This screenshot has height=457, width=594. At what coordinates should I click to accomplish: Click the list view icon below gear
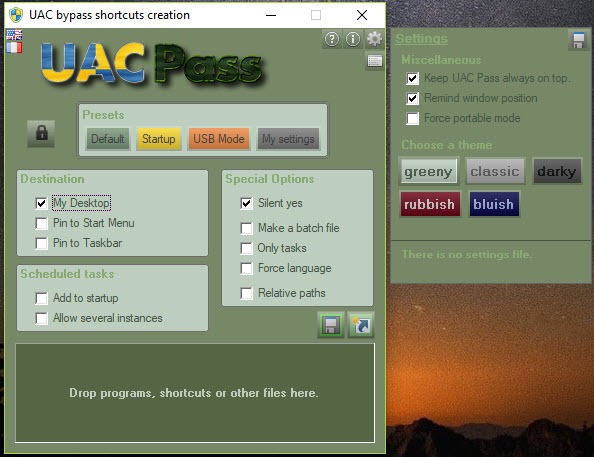tap(375, 61)
